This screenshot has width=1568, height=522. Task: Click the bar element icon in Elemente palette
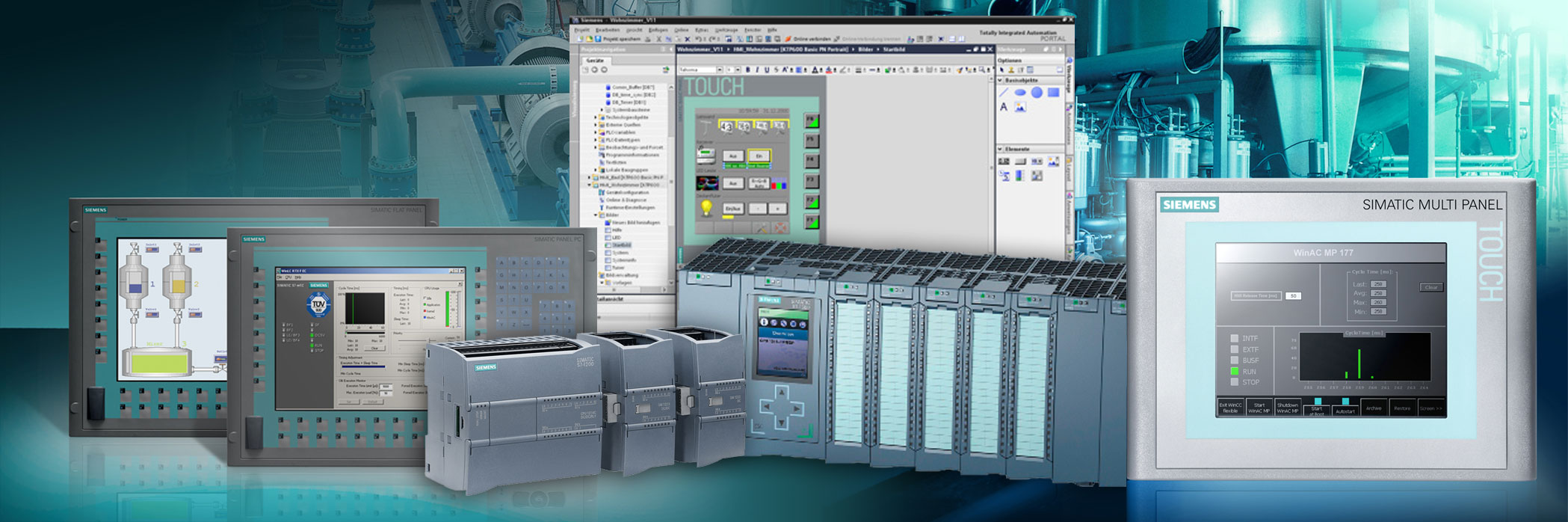[1019, 176]
